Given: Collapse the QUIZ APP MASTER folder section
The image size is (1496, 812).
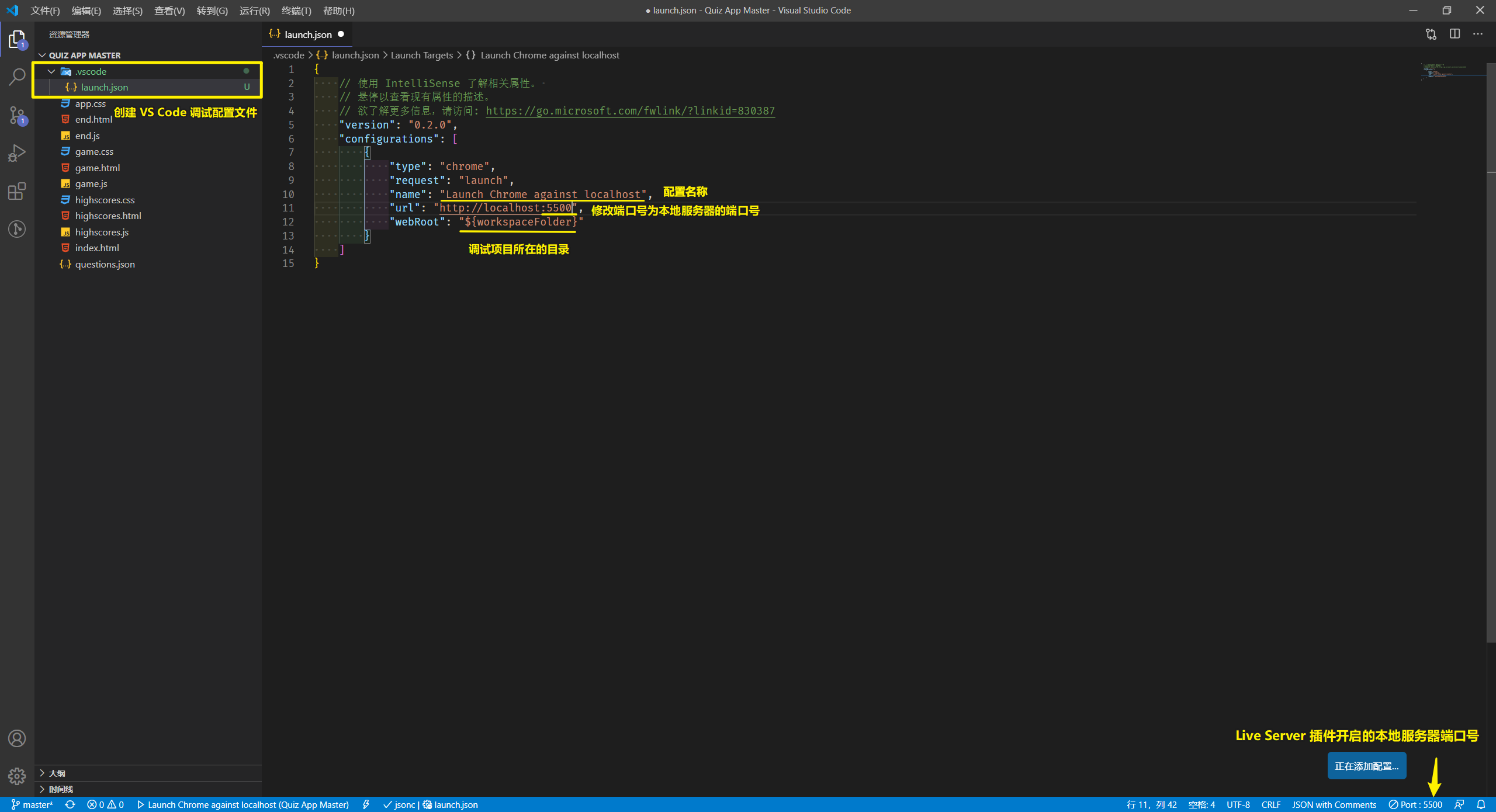Looking at the screenshot, I should point(148,55).
